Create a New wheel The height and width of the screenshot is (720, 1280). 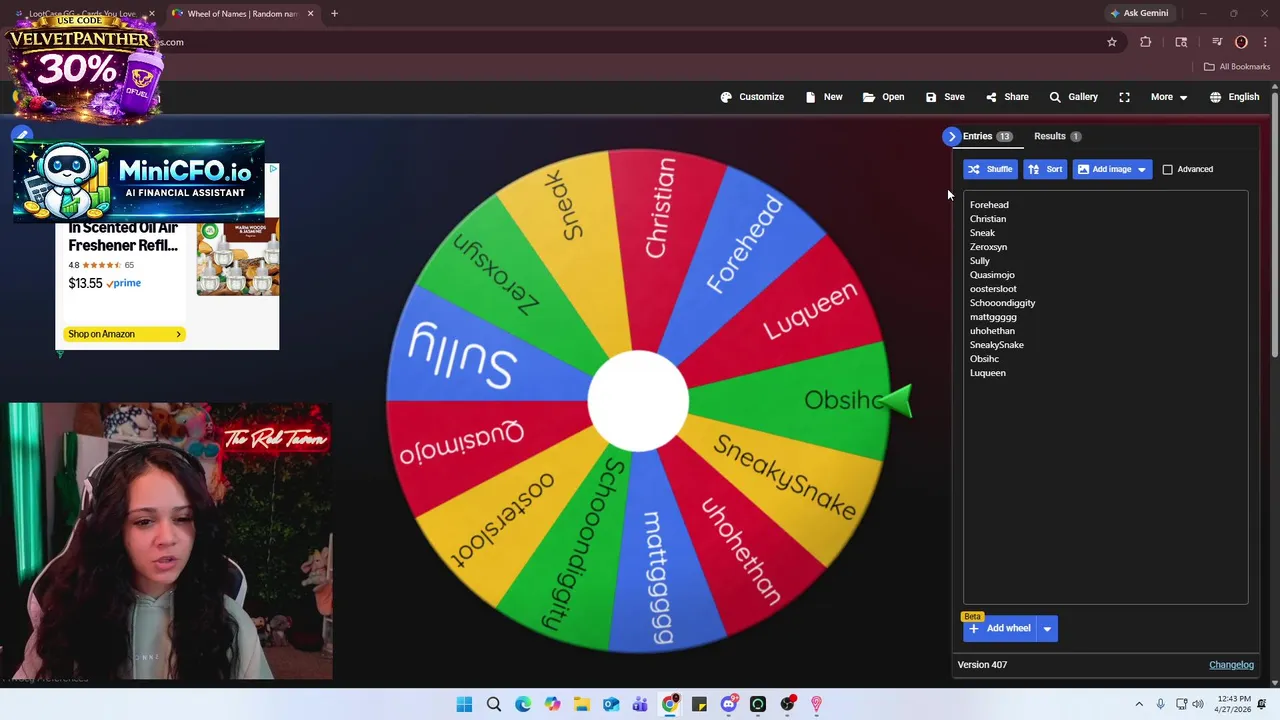(823, 97)
